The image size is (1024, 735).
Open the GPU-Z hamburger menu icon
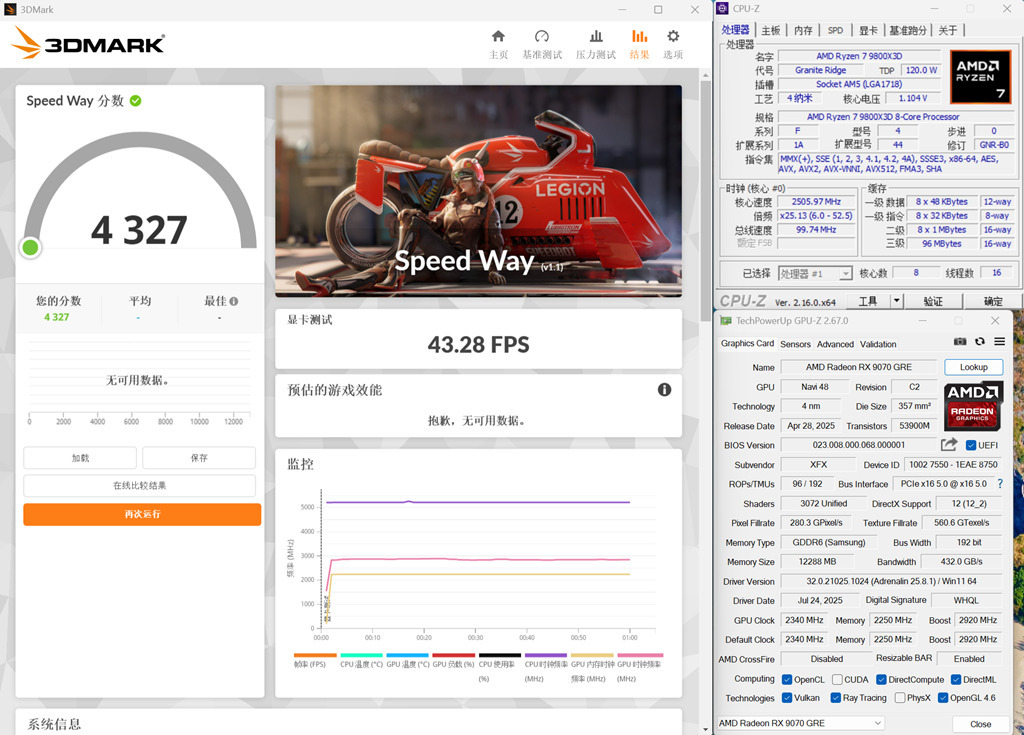tap(999, 341)
